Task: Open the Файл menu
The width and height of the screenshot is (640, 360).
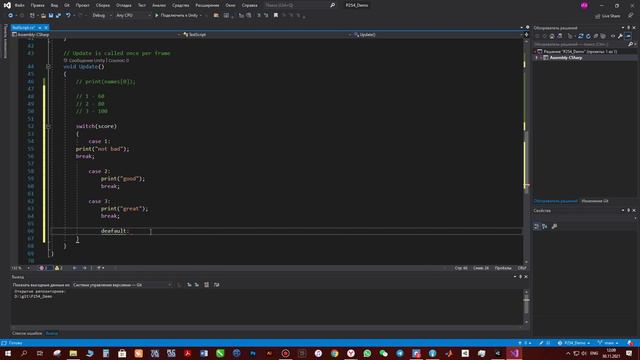Action: coord(20,5)
